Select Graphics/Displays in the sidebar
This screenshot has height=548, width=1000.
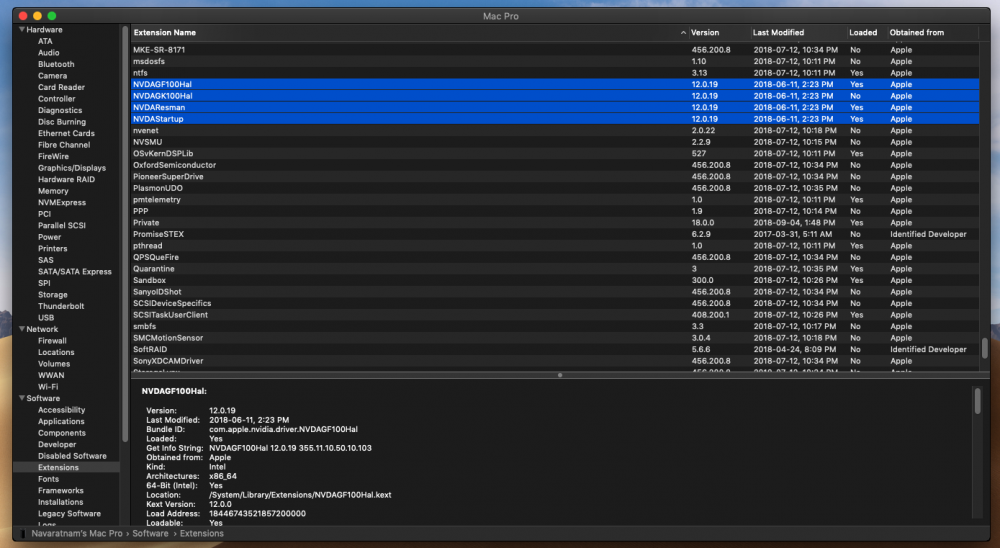tap(72, 168)
